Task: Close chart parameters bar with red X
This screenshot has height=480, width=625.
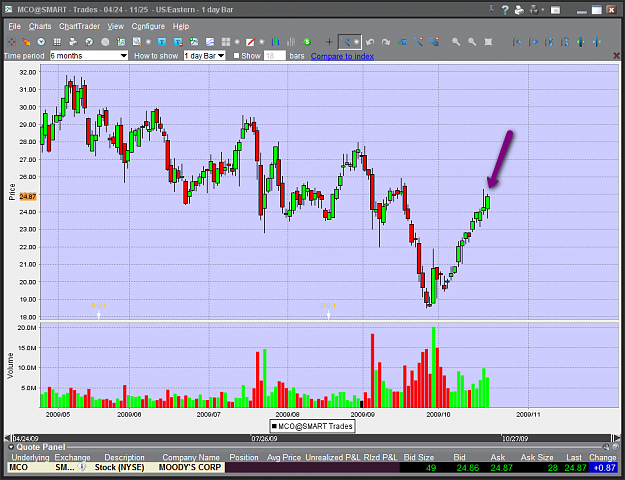Action: pos(616,56)
